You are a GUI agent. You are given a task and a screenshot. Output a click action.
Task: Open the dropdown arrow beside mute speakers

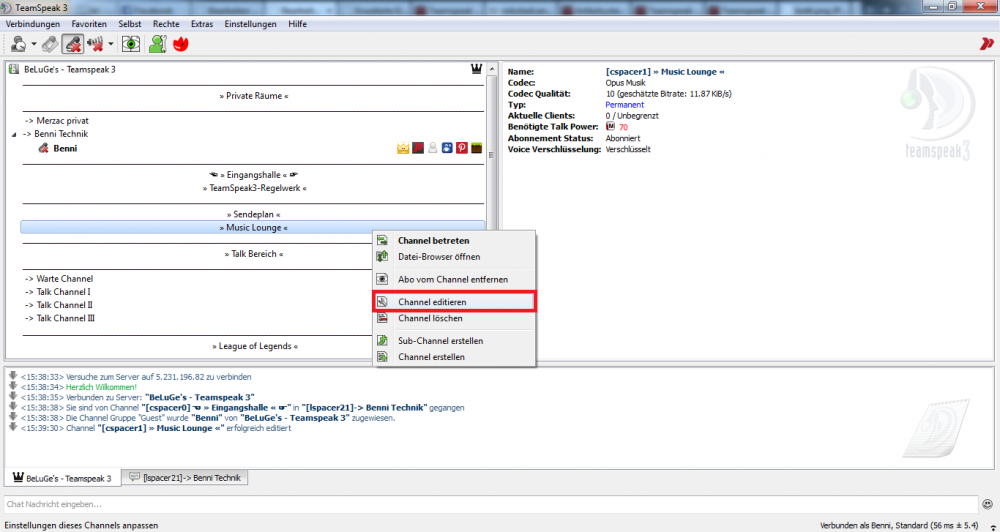pyautogui.click(x=111, y=44)
